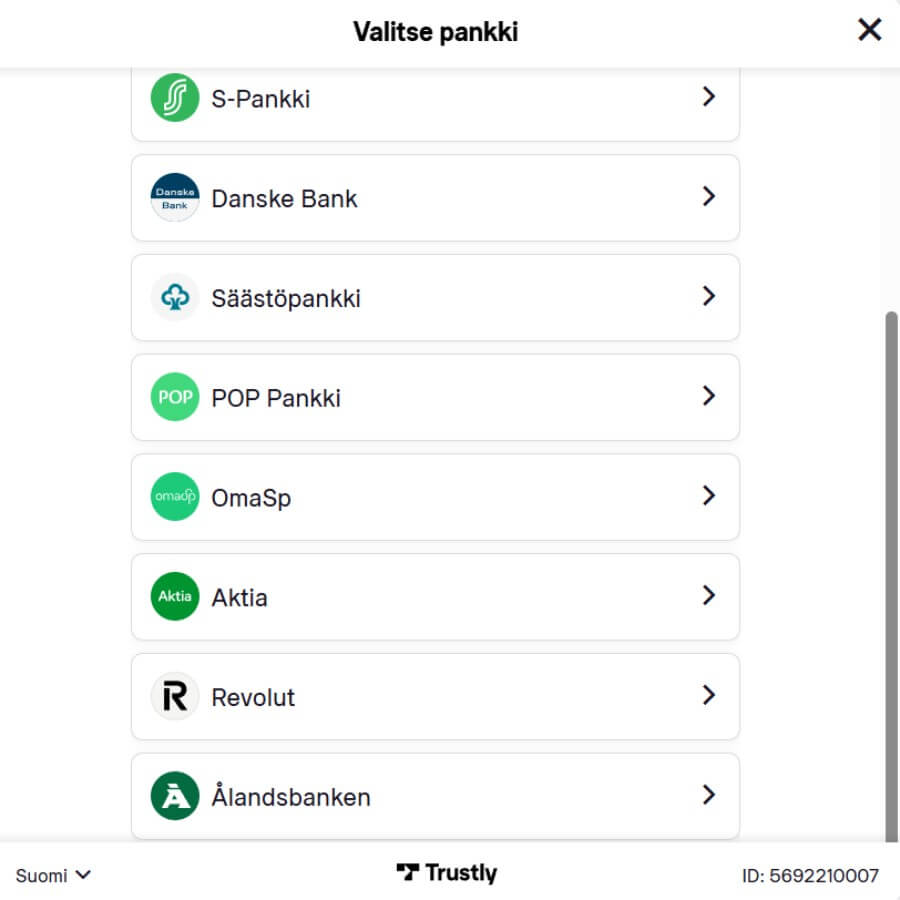
Task: Click the Ålandsbanken chevron arrow
Action: tap(709, 795)
